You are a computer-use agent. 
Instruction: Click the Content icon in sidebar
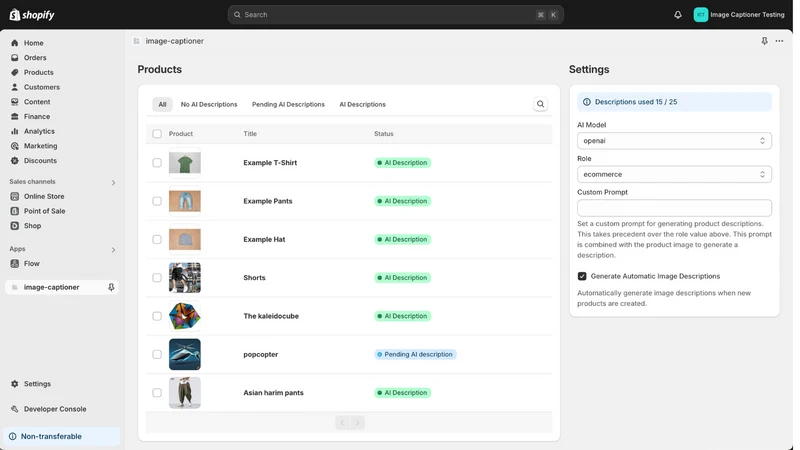click(x=15, y=102)
